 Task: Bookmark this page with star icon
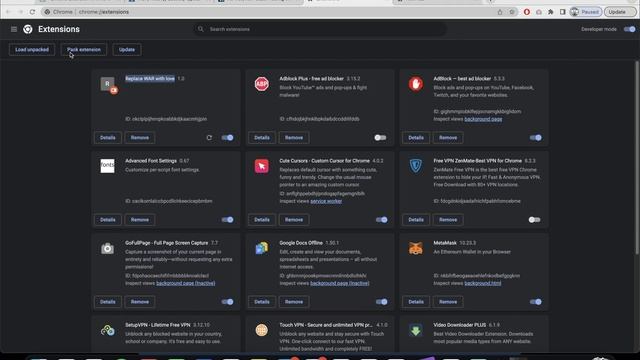coord(512,12)
